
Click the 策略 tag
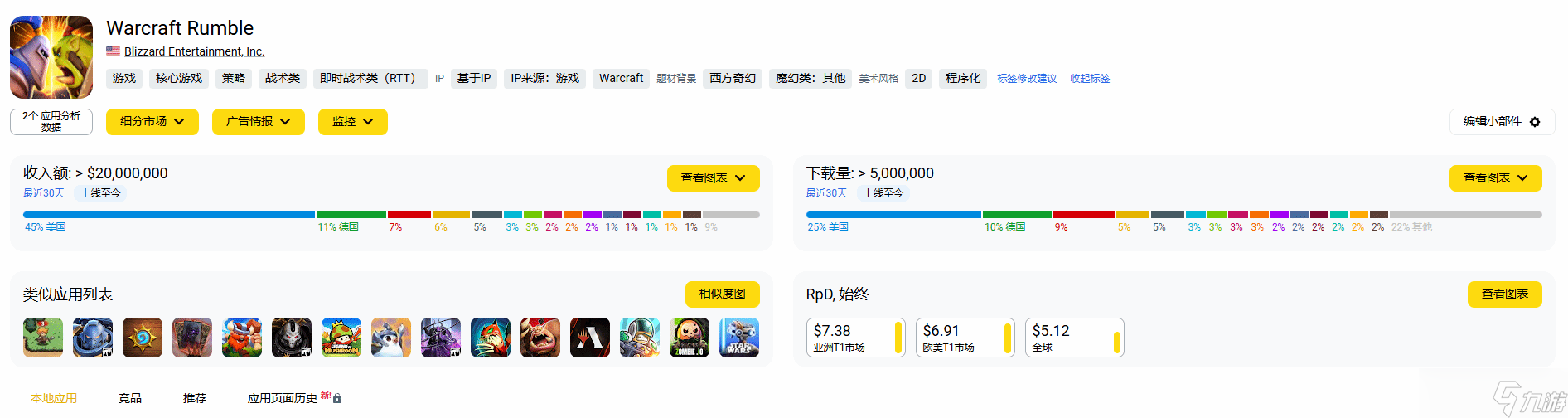pos(234,78)
